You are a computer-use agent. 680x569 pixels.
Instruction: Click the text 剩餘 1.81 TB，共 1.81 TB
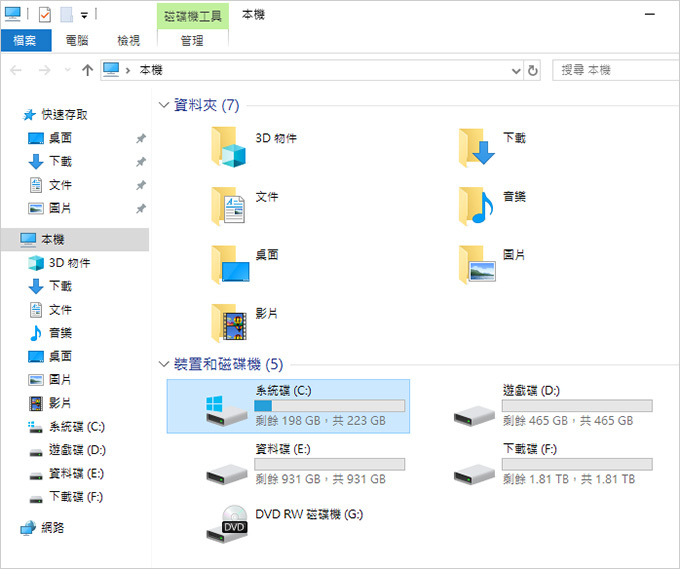[x=569, y=479]
